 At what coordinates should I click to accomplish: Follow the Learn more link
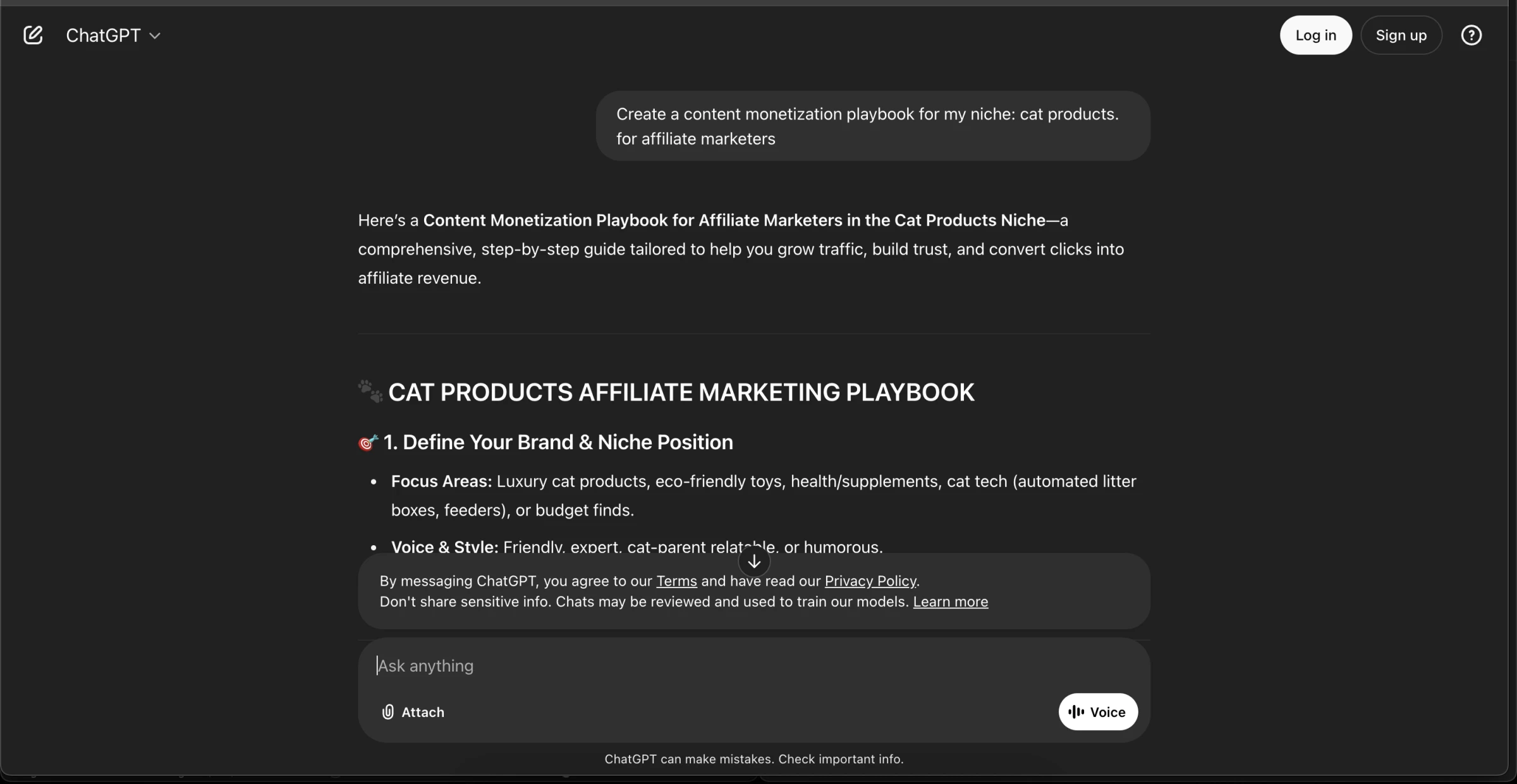951,602
